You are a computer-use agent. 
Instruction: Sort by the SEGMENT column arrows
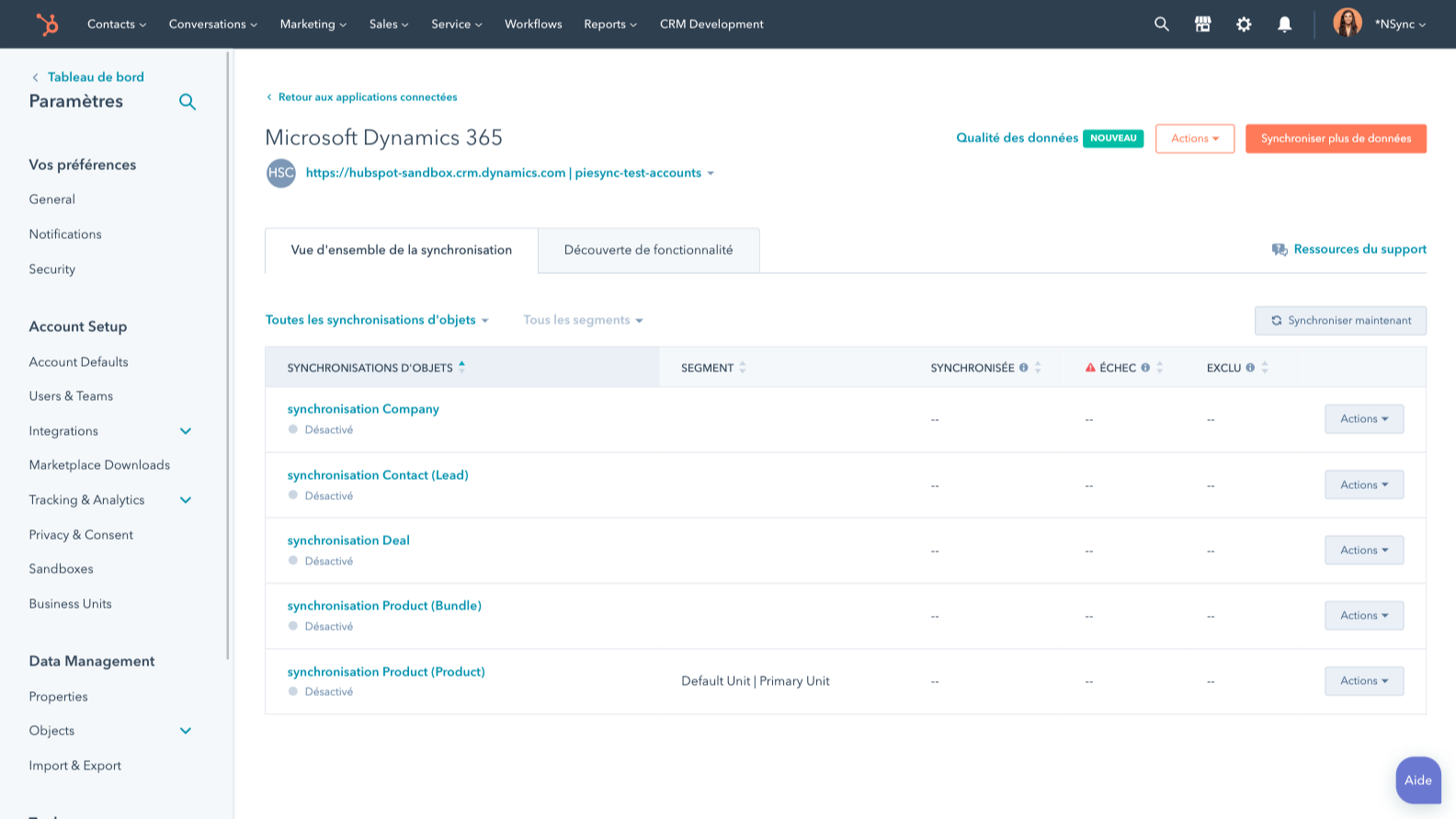click(x=743, y=368)
